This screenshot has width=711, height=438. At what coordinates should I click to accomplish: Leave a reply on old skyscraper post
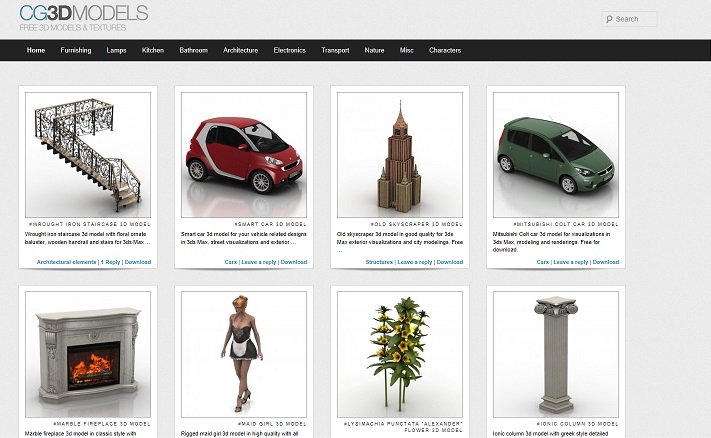tap(415, 262)
